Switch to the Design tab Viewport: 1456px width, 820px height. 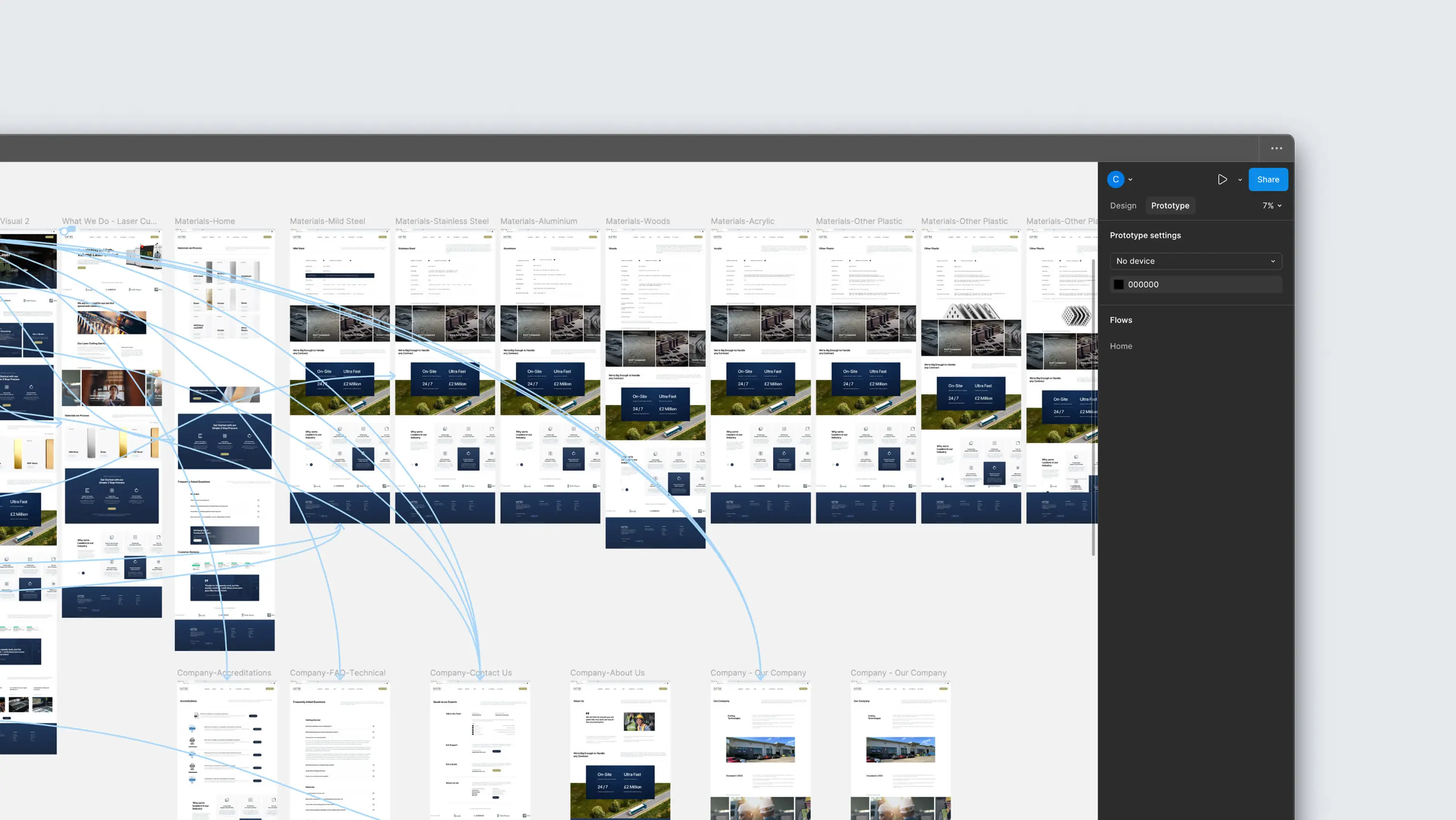1123,206
